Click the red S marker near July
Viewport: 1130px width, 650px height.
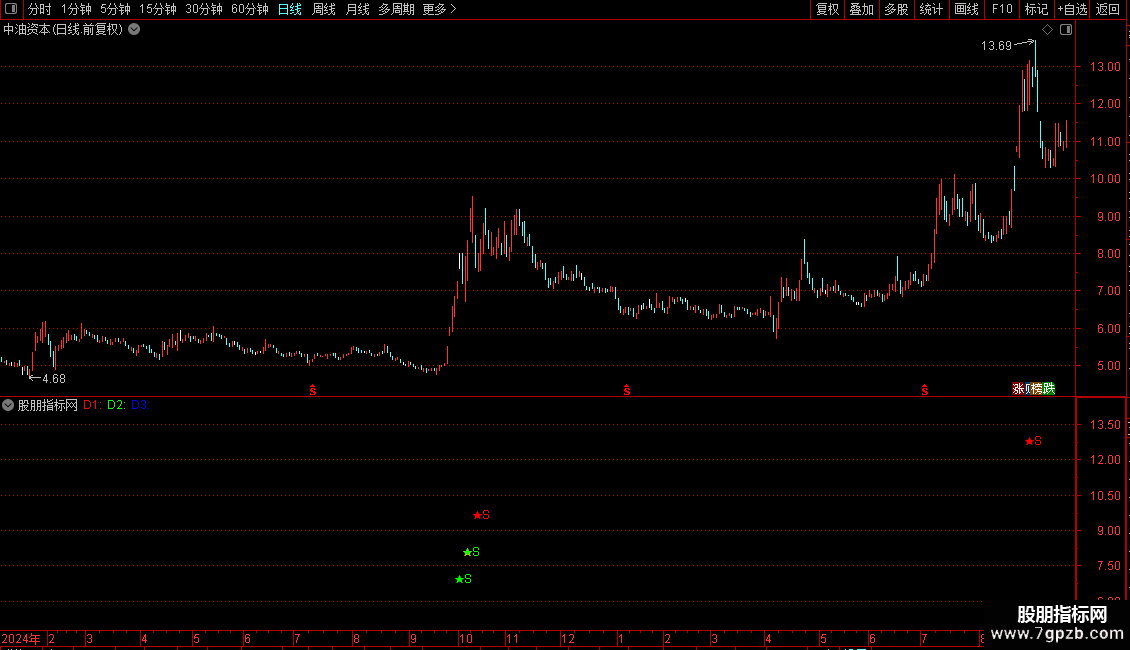coord(313,390)
